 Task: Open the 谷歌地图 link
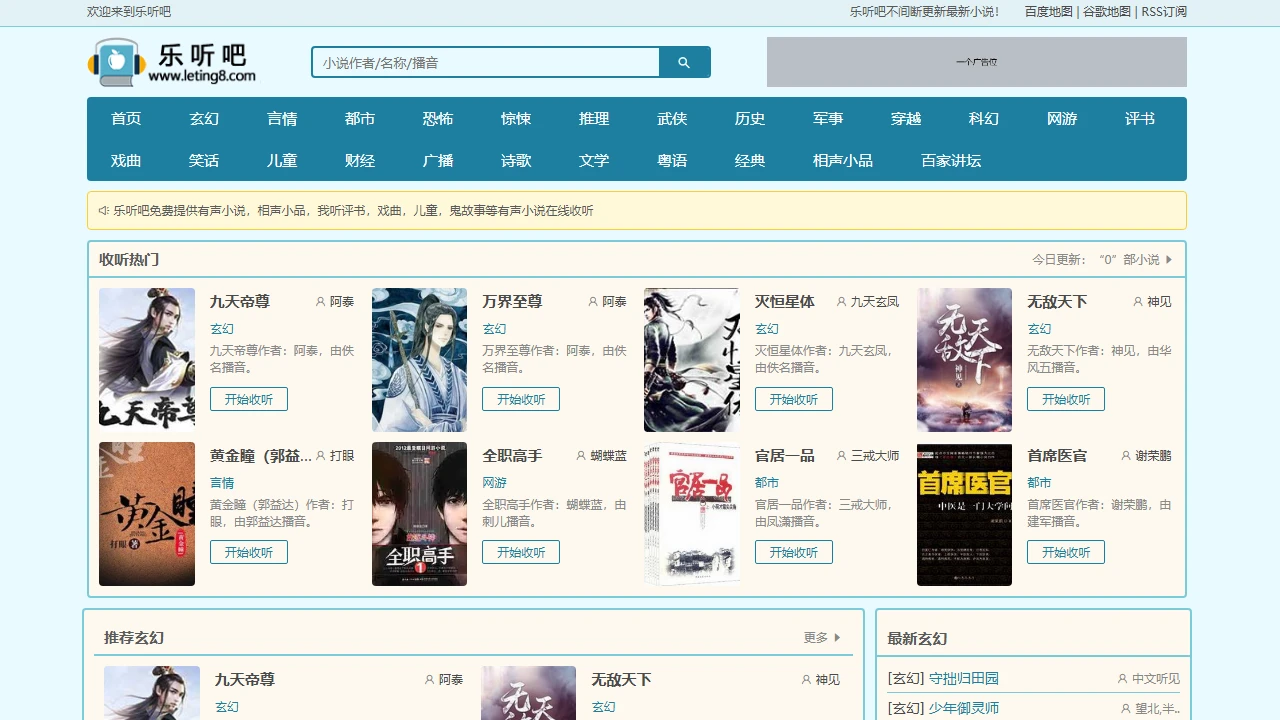click(1107, 12)
